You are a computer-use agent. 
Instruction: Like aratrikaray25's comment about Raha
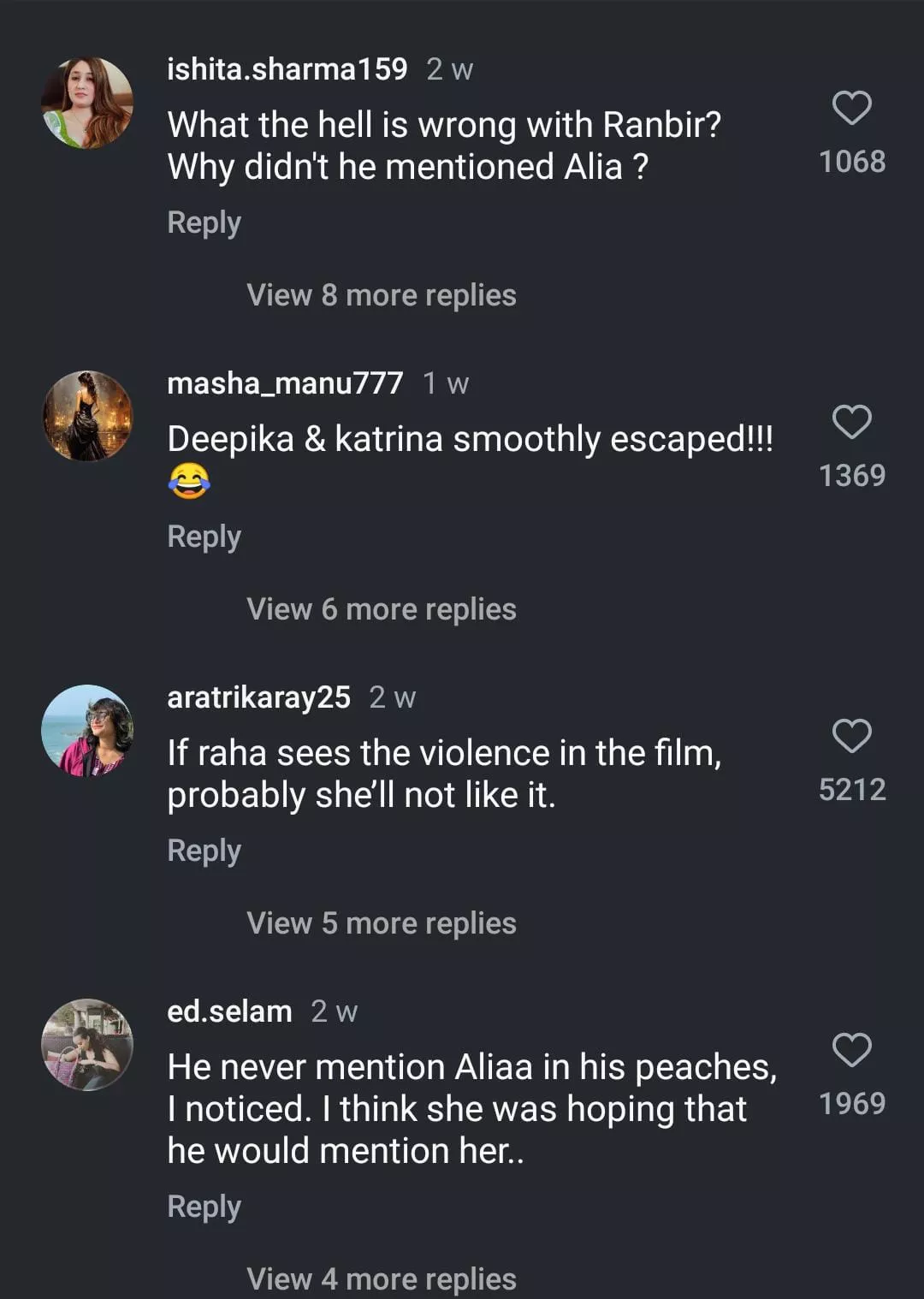tap(851, 737)
